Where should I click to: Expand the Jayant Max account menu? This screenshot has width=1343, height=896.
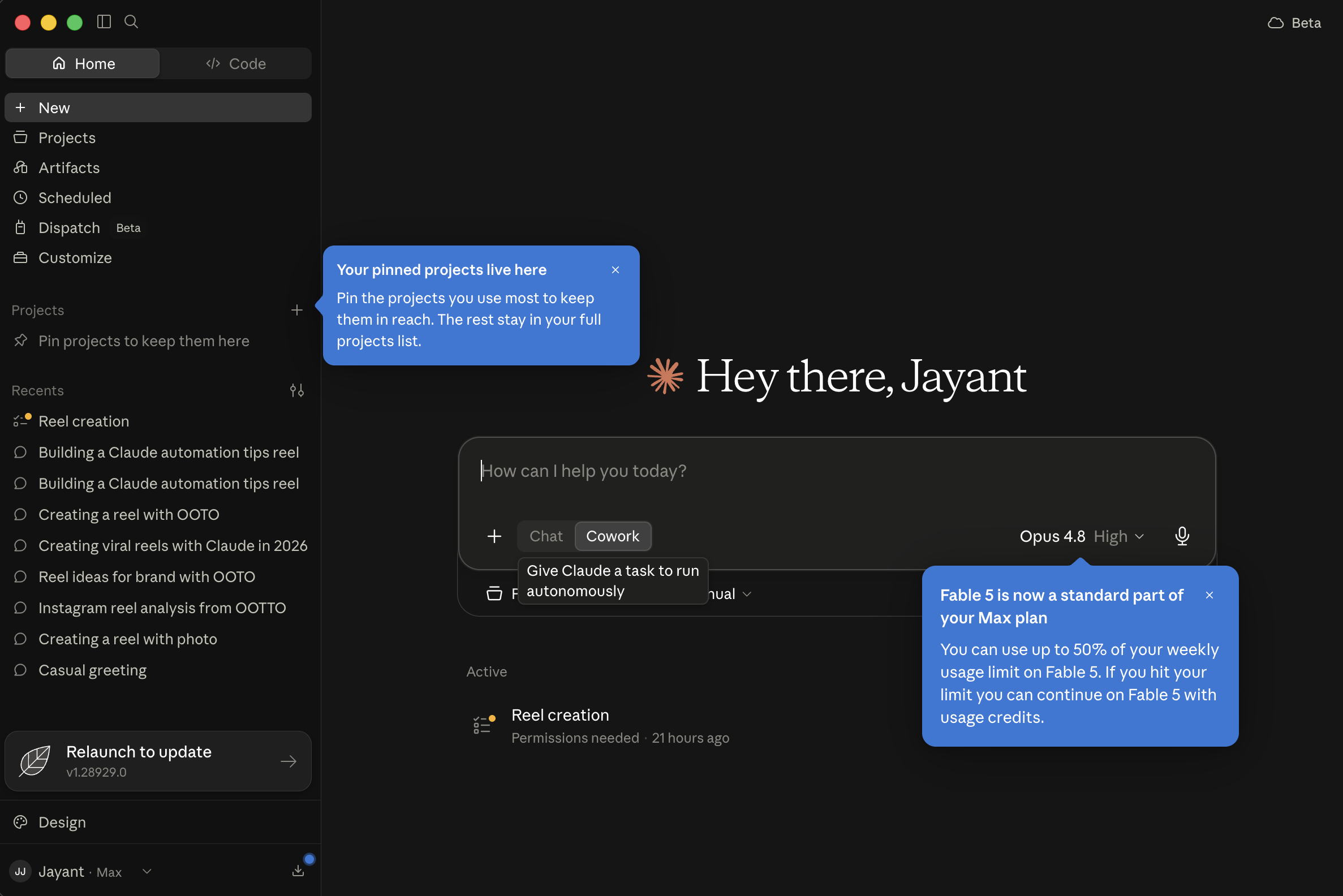click(80, 872)
